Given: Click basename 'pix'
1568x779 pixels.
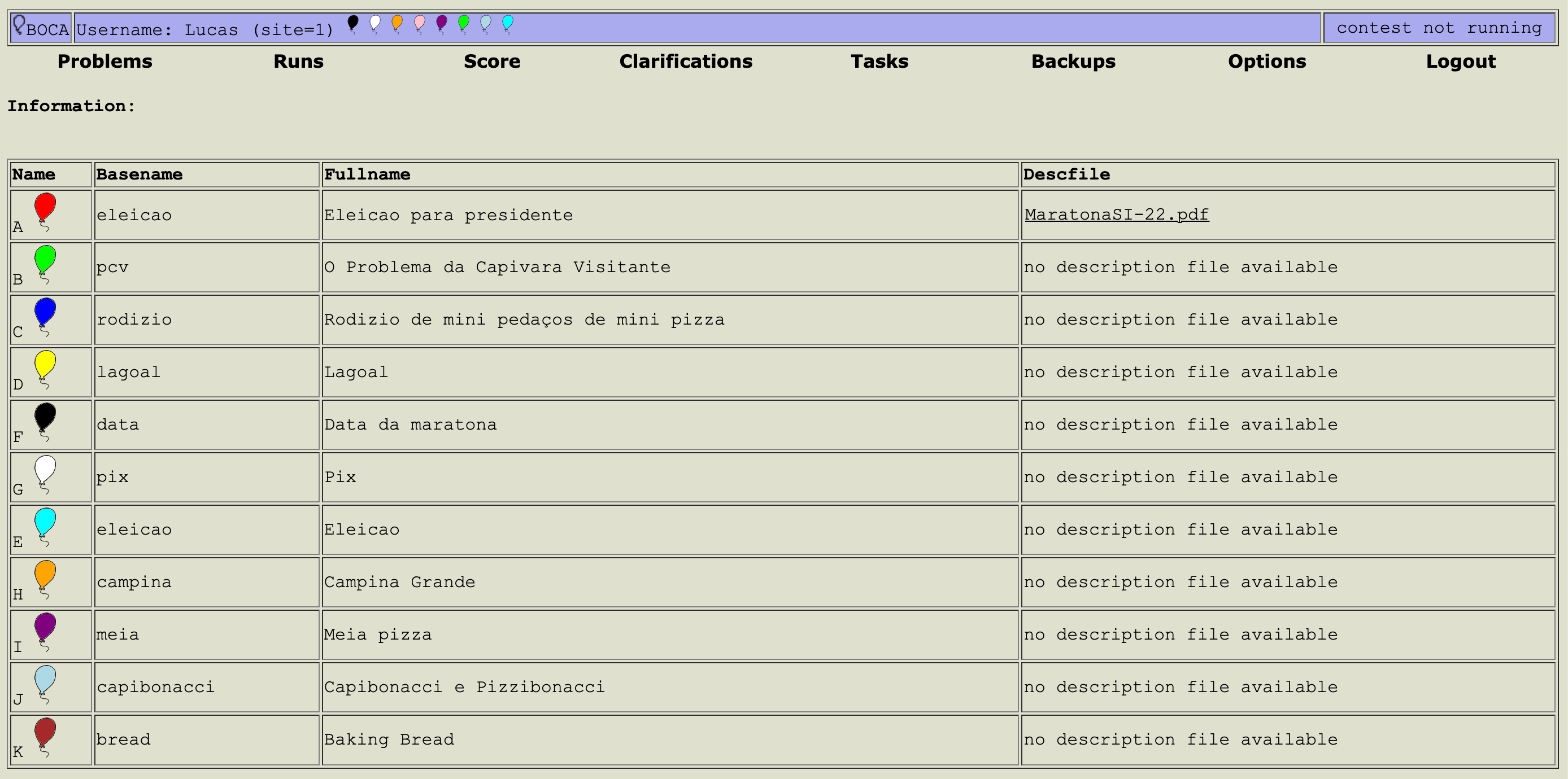Looking at the screenshot, I should pyautogui.click(x=112, y=478).
